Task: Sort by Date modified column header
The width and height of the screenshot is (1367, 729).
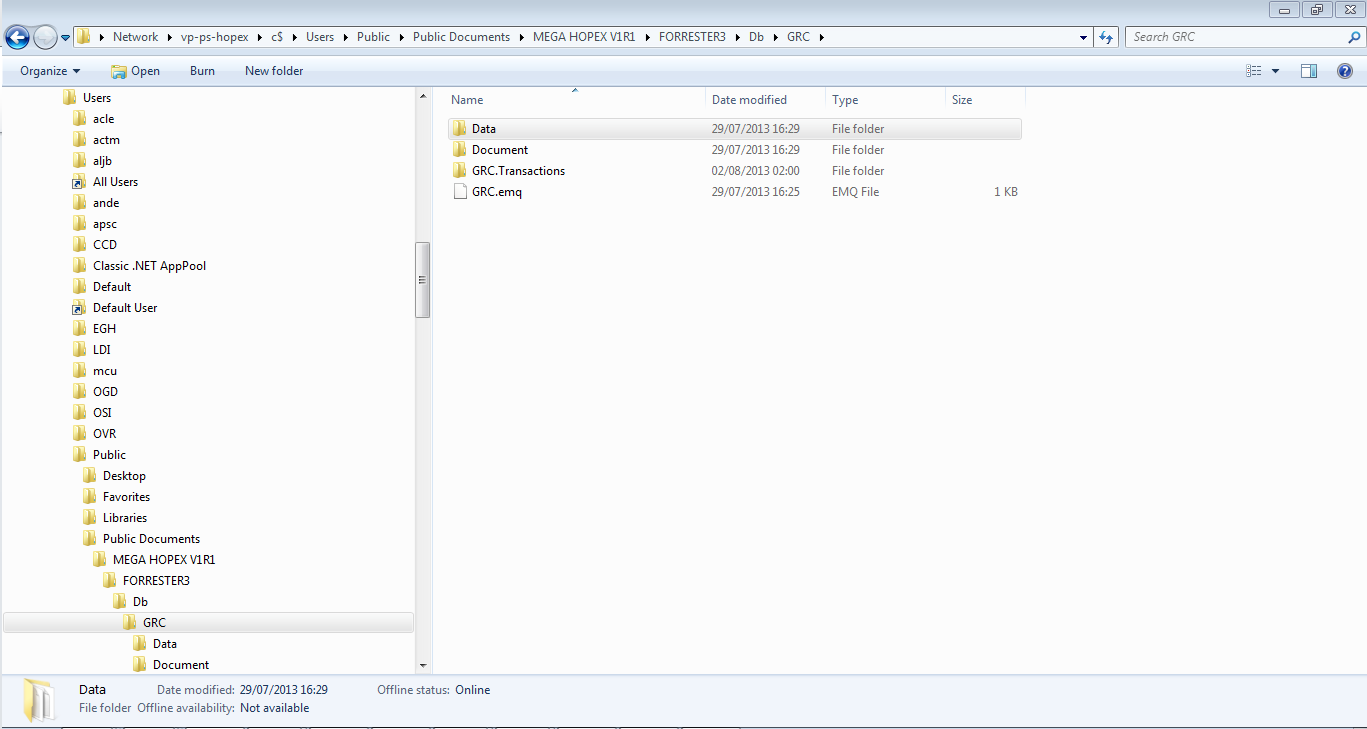Action: pos(749,100)
